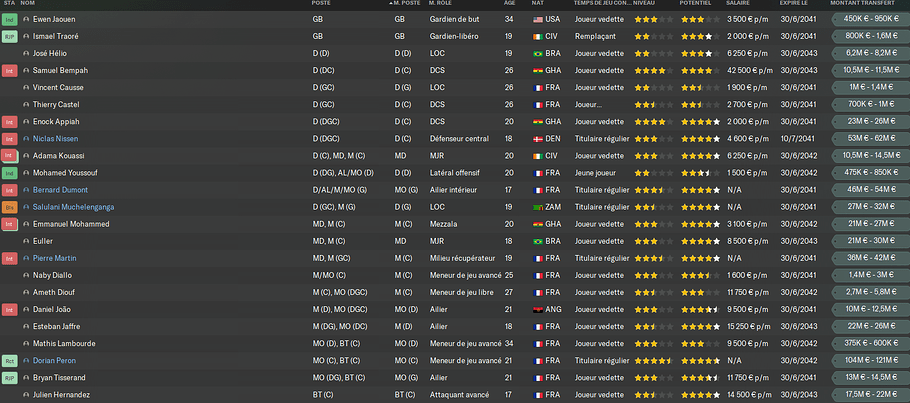This screenshot has width=910, height=403.
Task: Click the person icon next to José Hélio
Action: [26, 53]
